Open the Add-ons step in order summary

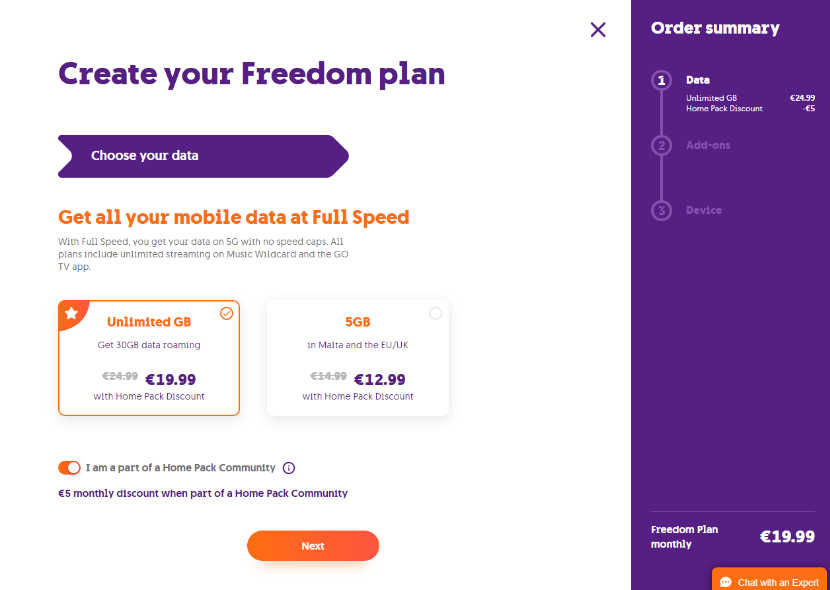click(708, 145)
